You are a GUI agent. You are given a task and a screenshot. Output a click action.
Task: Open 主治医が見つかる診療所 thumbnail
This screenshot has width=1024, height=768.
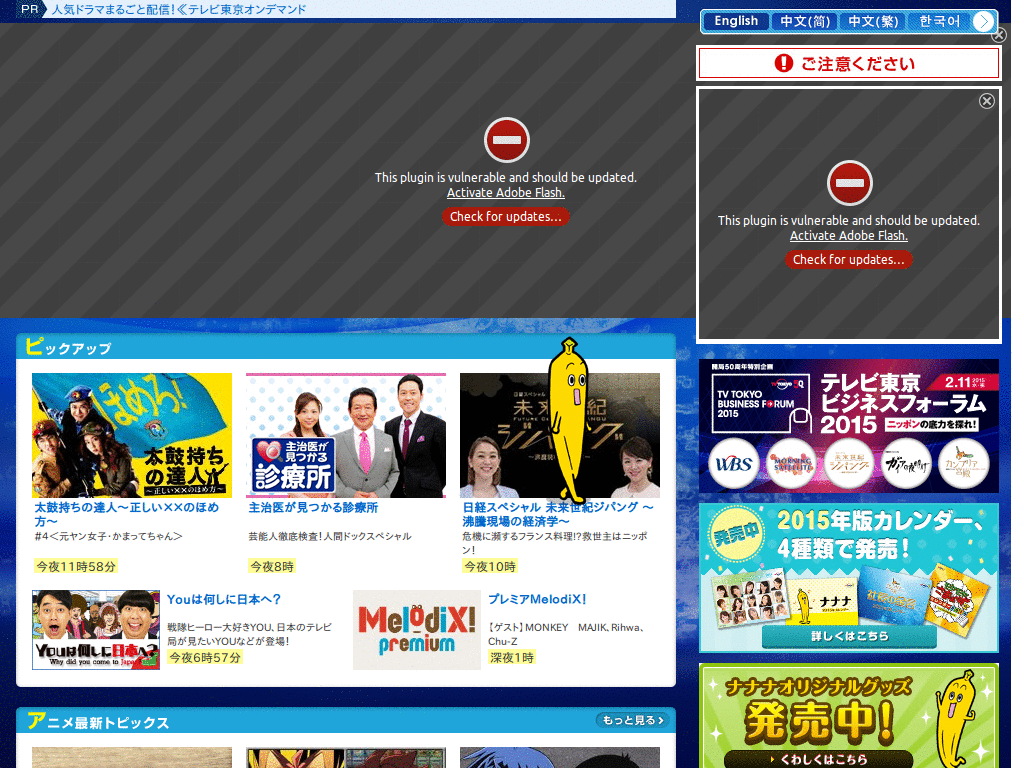tap(346, 436)
